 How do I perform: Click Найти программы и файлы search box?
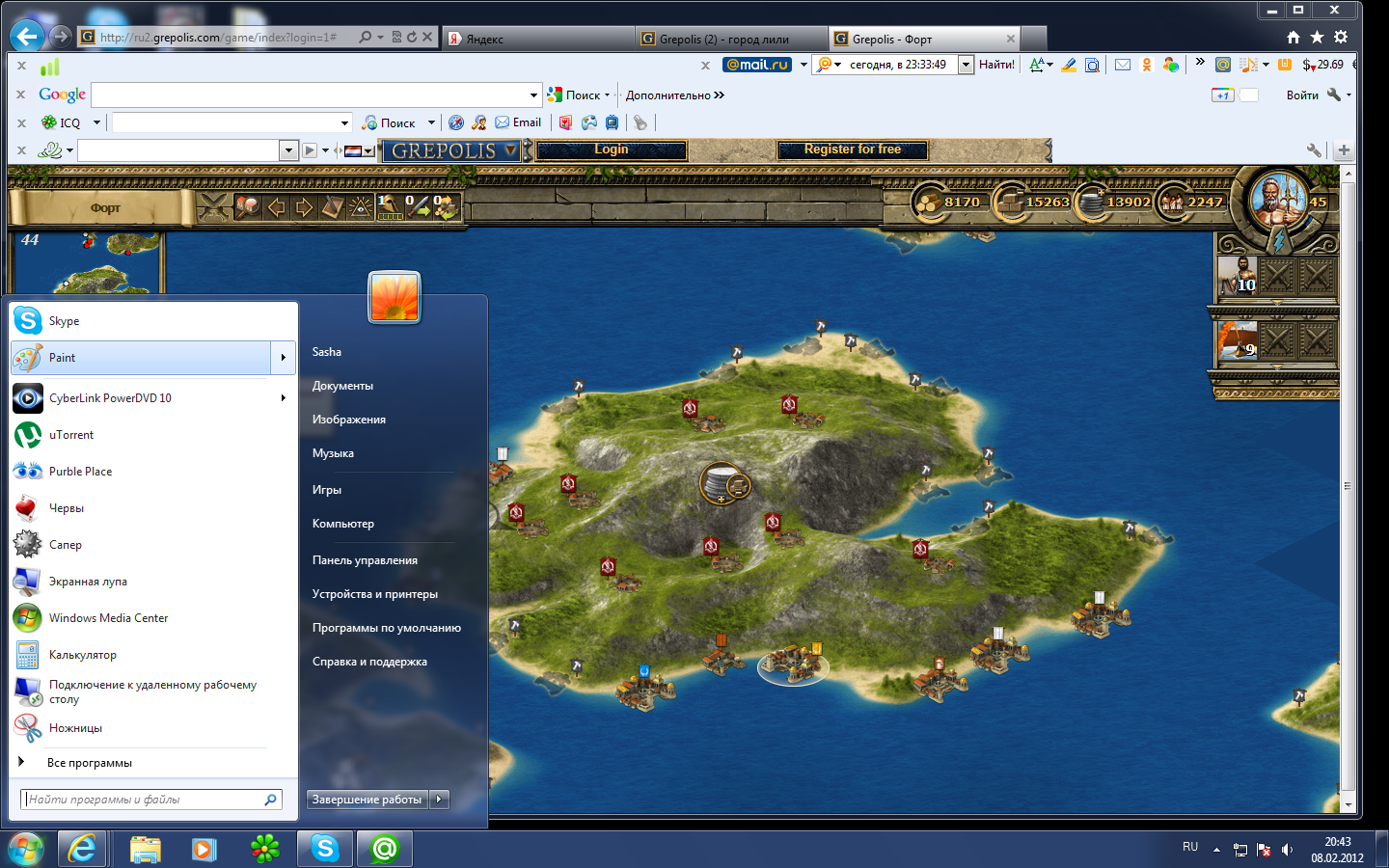[151, 800]
